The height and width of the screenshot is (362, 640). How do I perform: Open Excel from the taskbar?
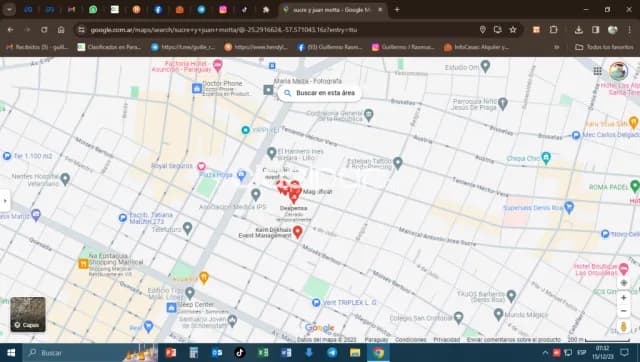263,353
